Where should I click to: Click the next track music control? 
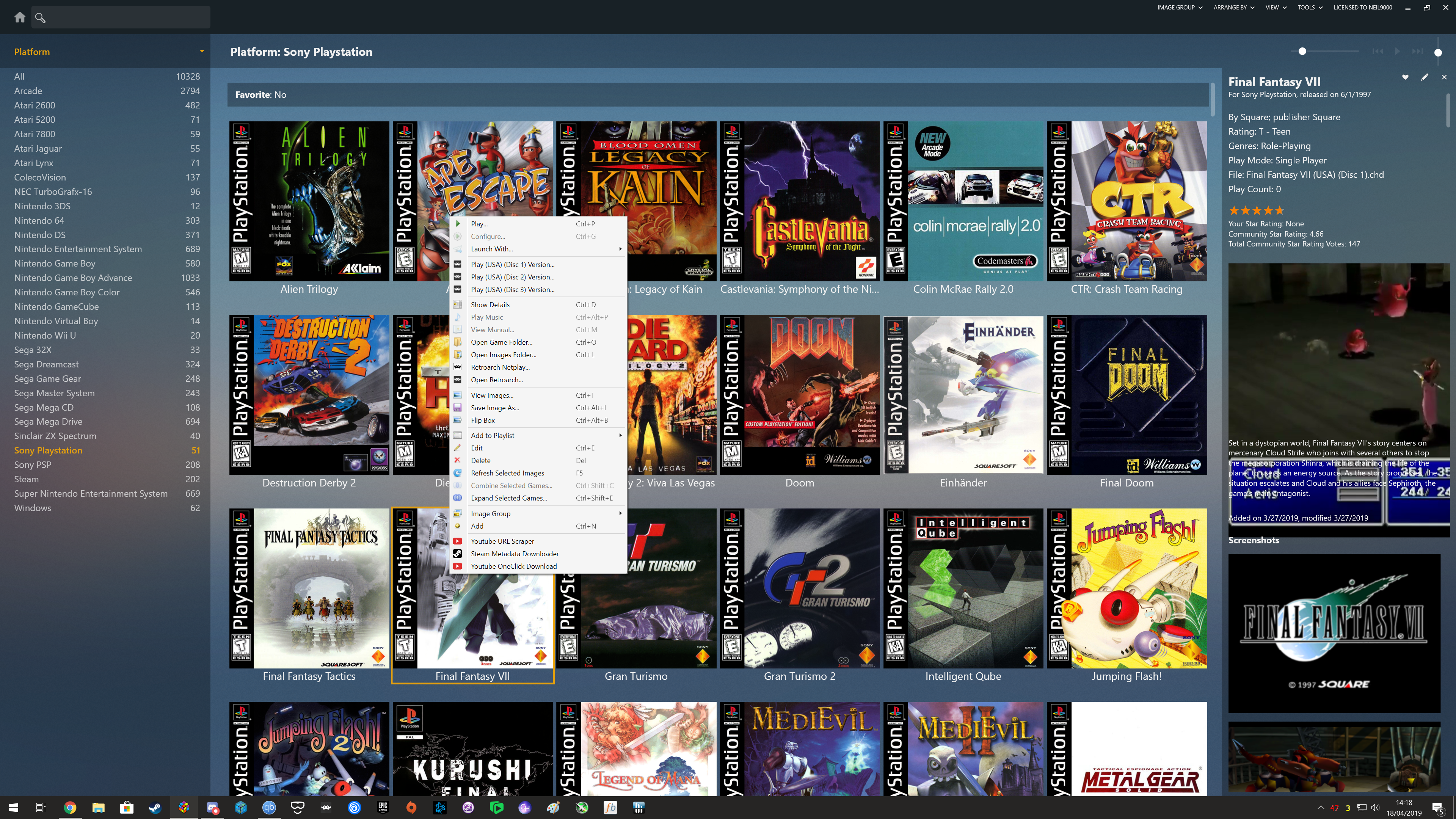tap(1417, 52)
